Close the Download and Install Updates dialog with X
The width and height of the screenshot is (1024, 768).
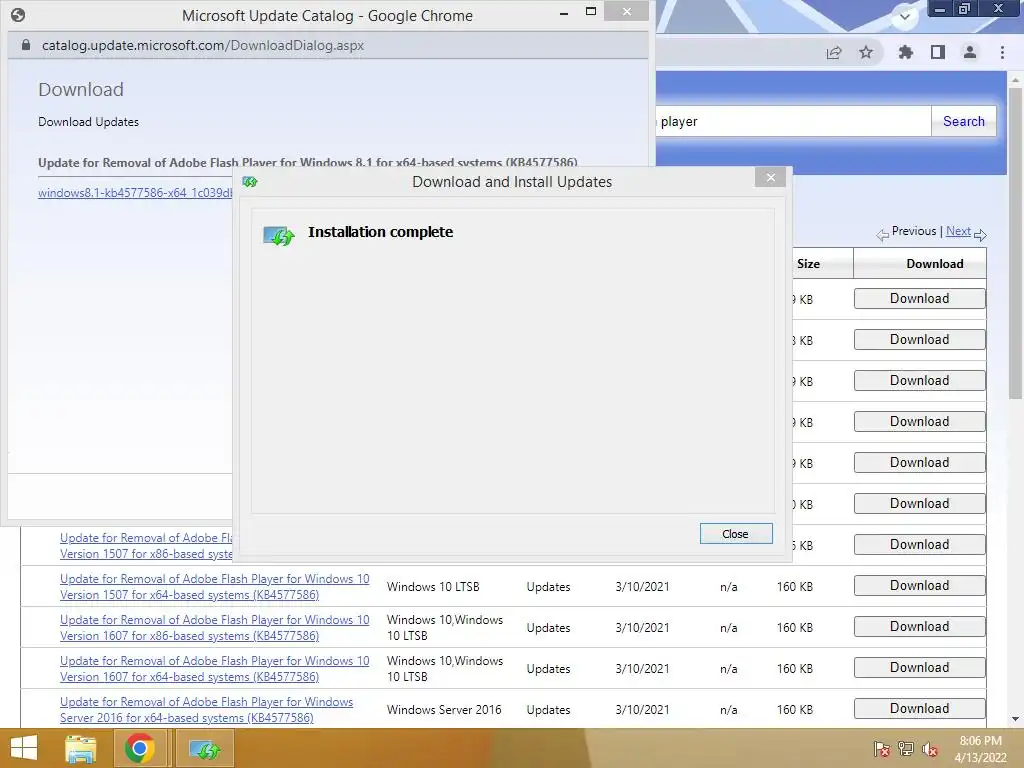tap(771, 177)
